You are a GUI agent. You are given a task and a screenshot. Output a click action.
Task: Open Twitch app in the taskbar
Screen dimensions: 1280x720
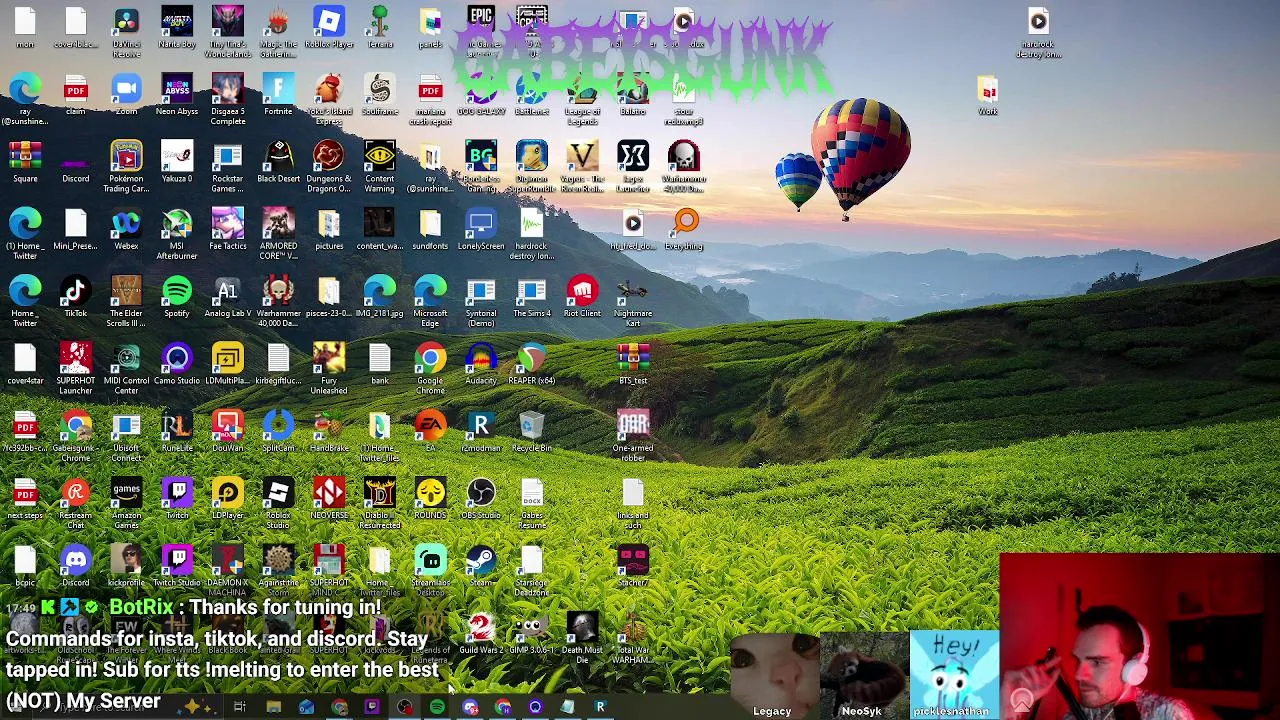(372, 707)
